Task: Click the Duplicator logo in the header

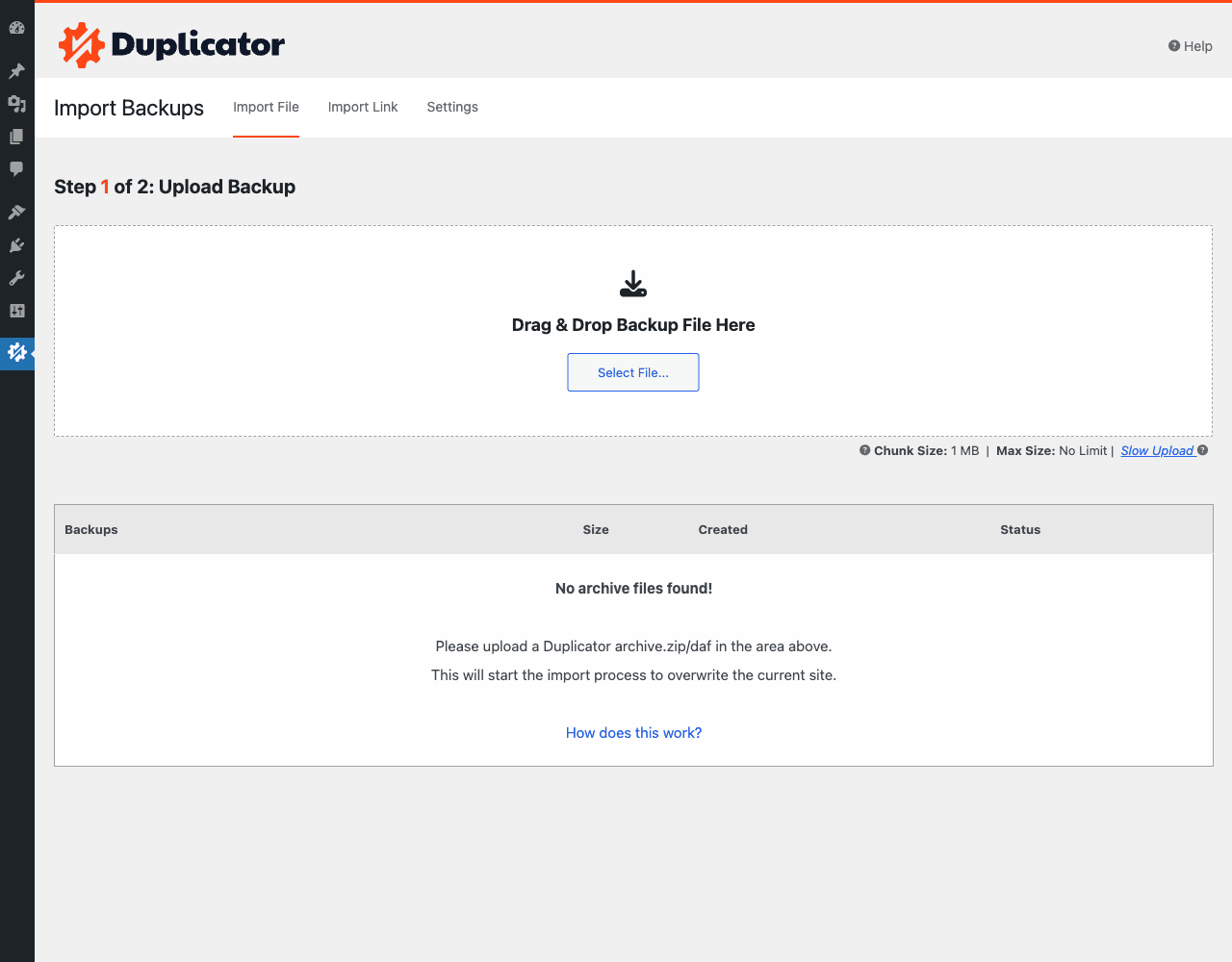Action: 171,45
